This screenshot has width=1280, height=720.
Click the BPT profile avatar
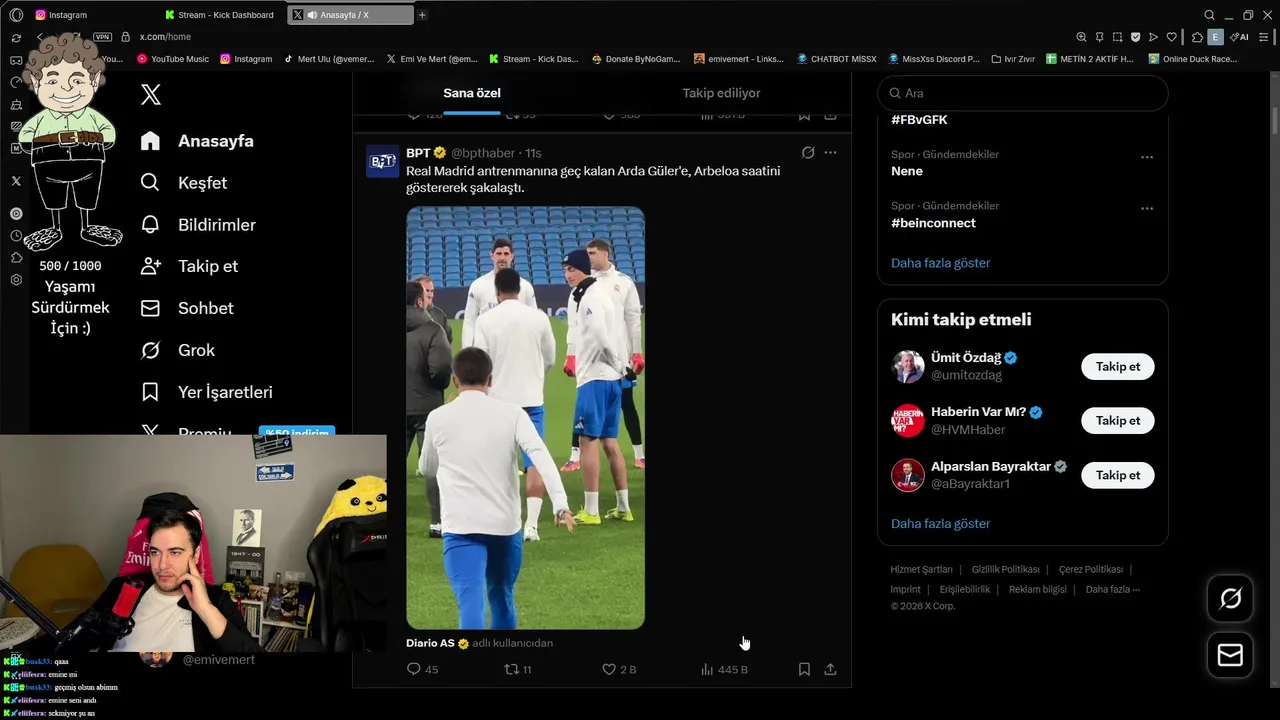click(x=382, y=161)
